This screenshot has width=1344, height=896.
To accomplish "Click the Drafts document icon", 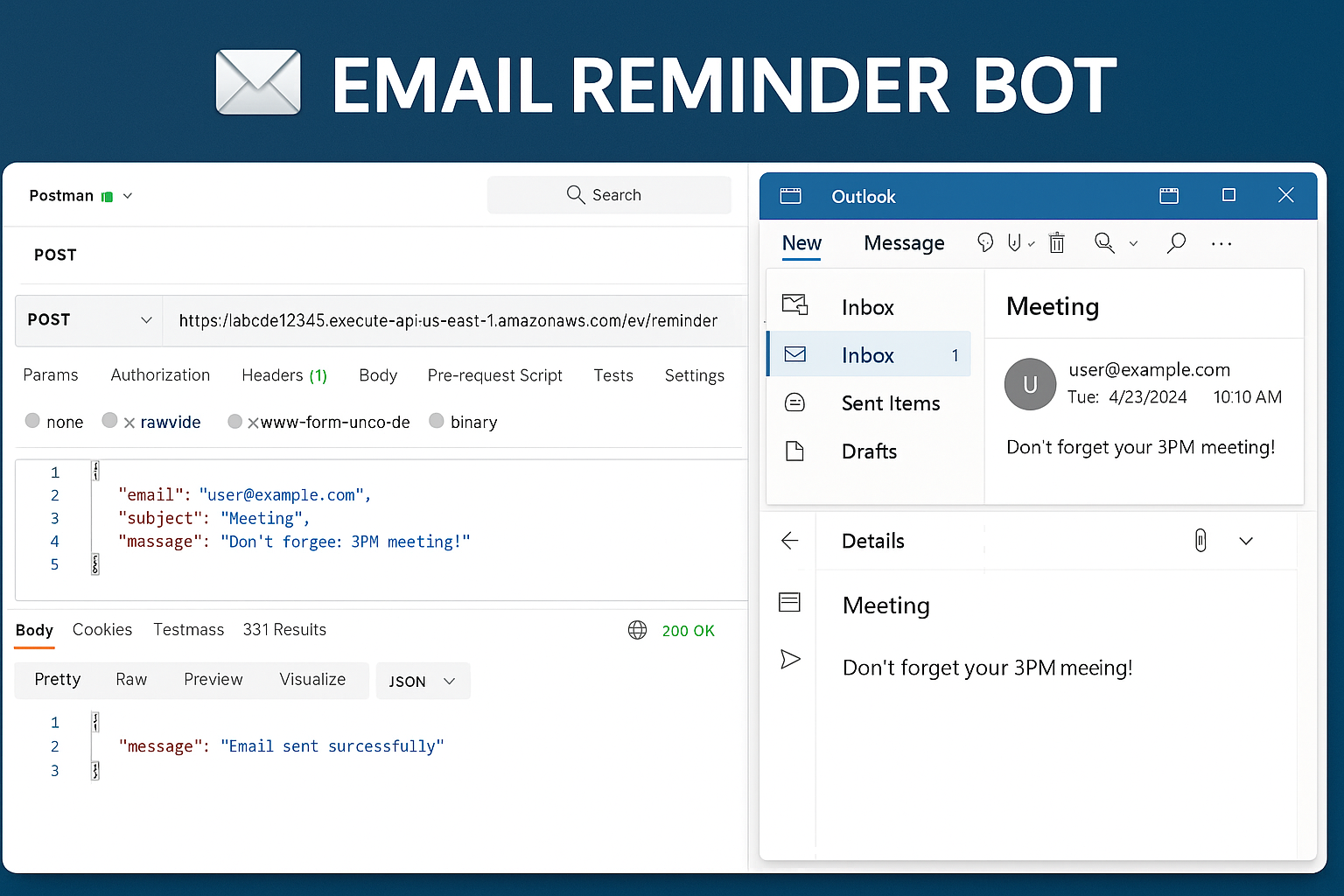I will point(794,451).
